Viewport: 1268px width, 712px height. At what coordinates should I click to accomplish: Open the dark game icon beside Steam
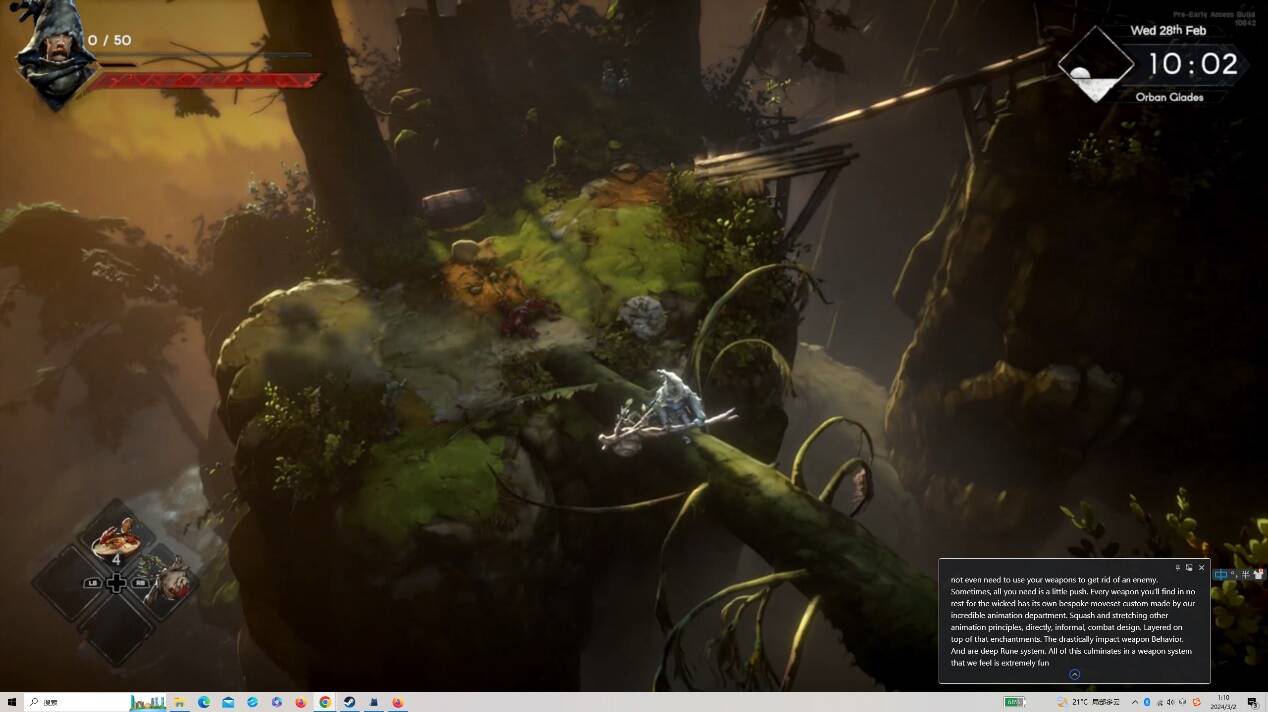click(x=374, y=702)
